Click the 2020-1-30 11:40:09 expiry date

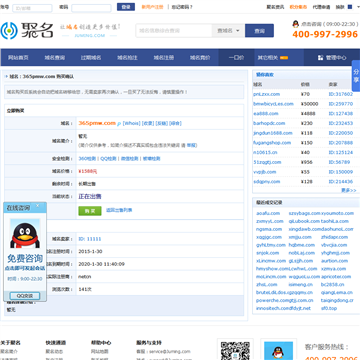click(x=101, y=264)
